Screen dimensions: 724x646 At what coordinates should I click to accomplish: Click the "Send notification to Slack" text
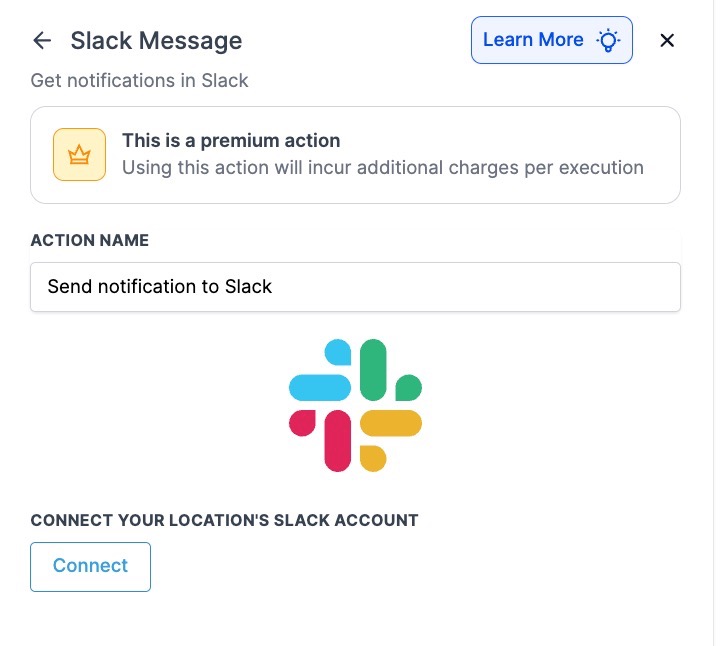160,287
